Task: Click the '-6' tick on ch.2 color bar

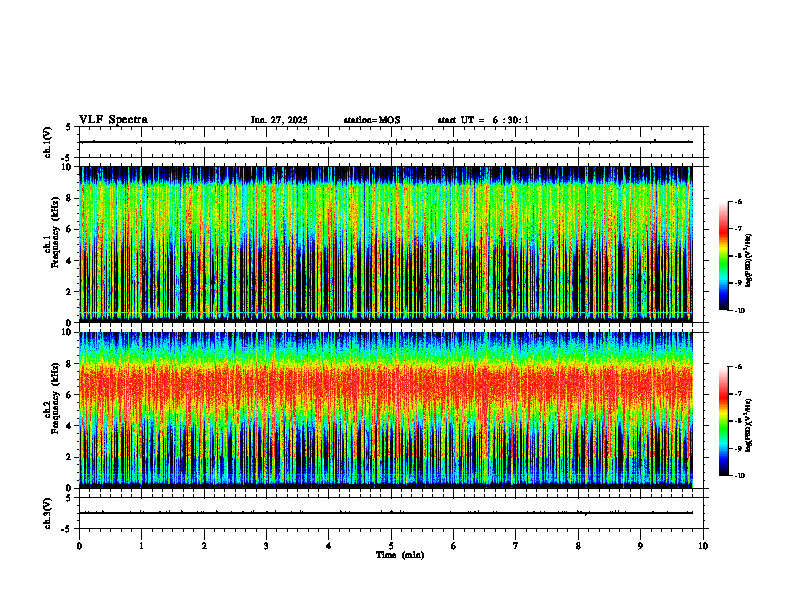Action: [x=738, y=367]
